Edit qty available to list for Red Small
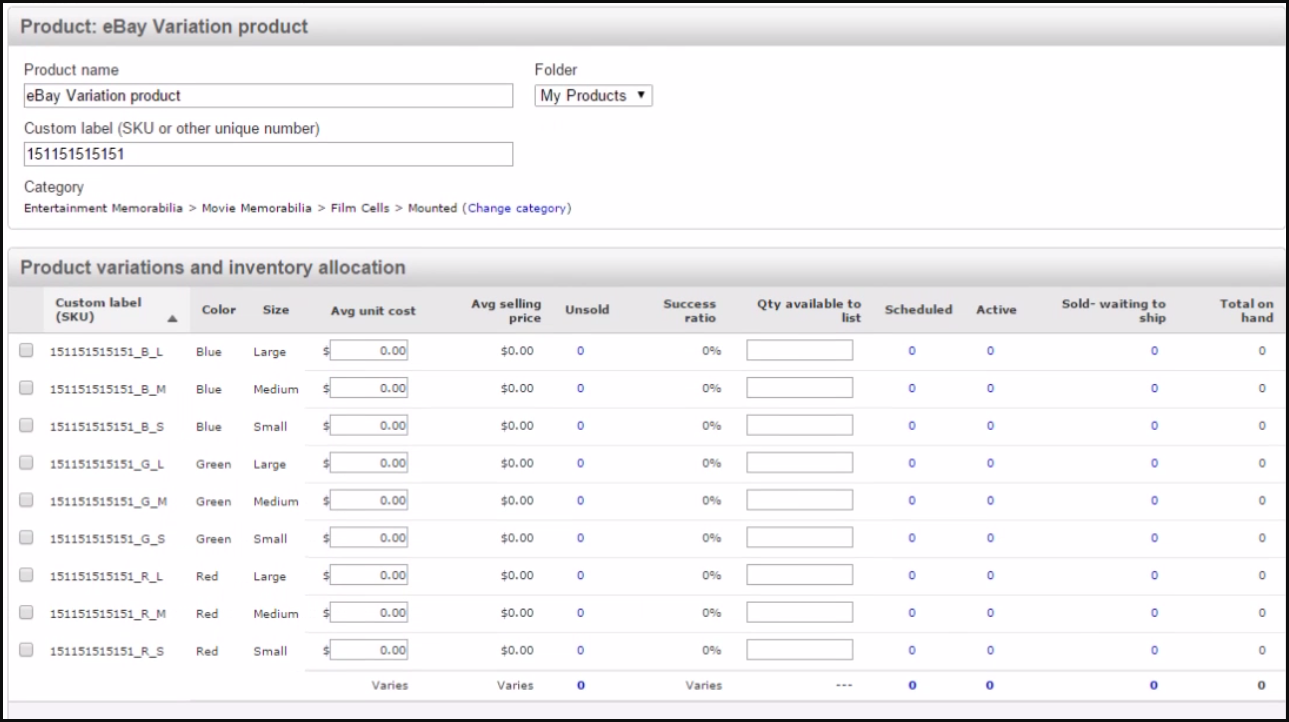This screenshot has height=722, width=1289. (x=799, y=650)
